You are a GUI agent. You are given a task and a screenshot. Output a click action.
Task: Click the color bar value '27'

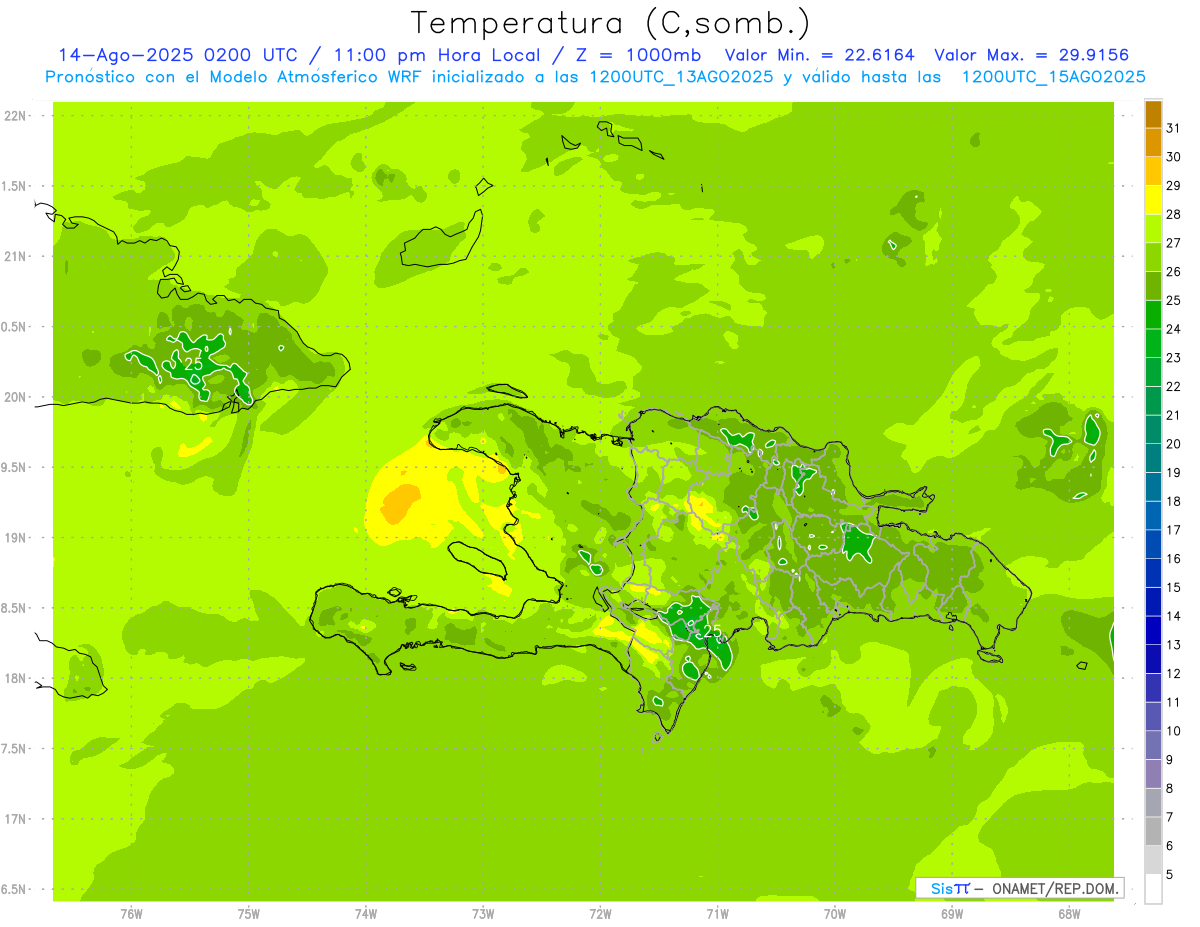[x=1174, y=243]
